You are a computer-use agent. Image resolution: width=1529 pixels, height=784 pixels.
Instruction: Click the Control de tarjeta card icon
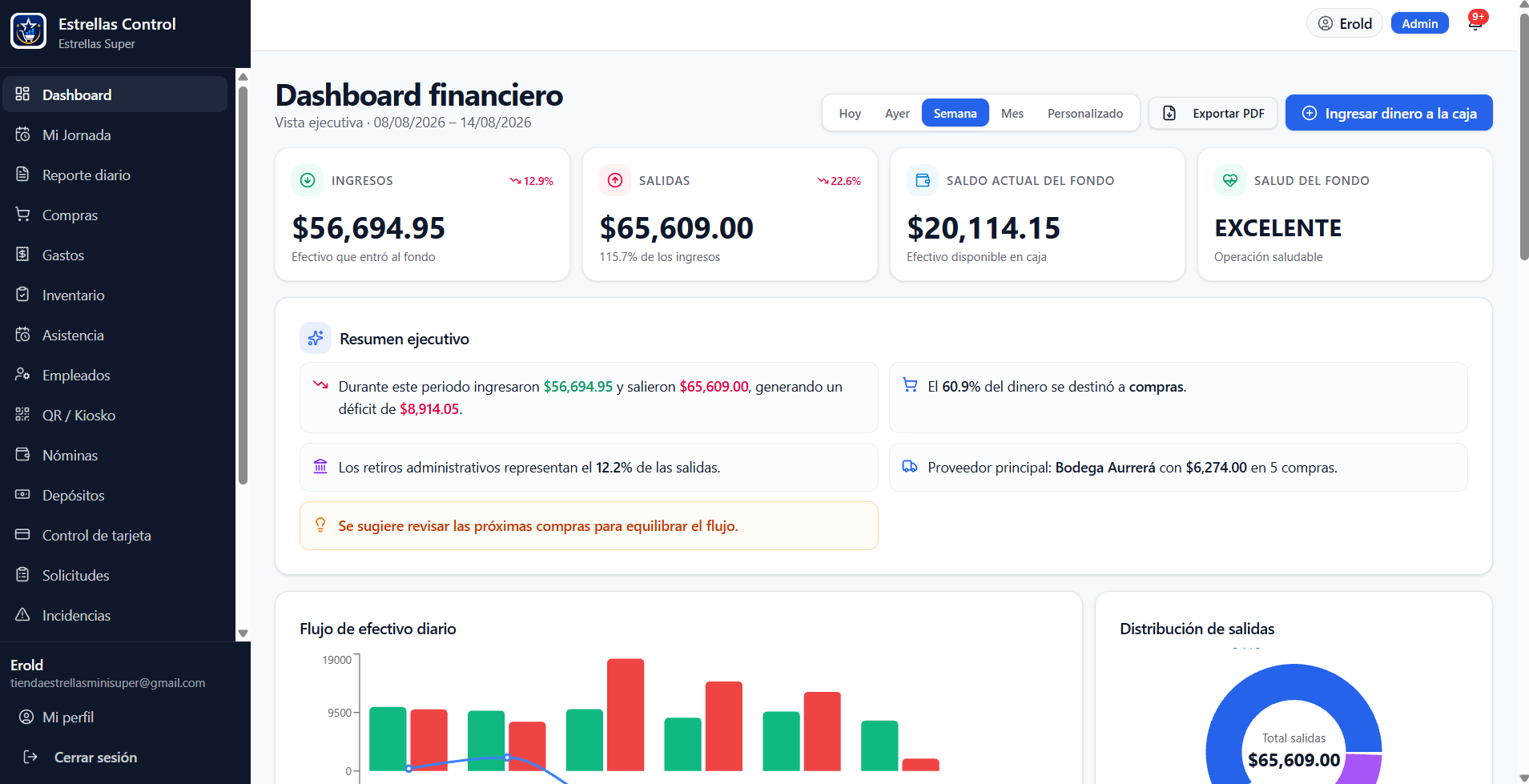[x=22, y=534]
